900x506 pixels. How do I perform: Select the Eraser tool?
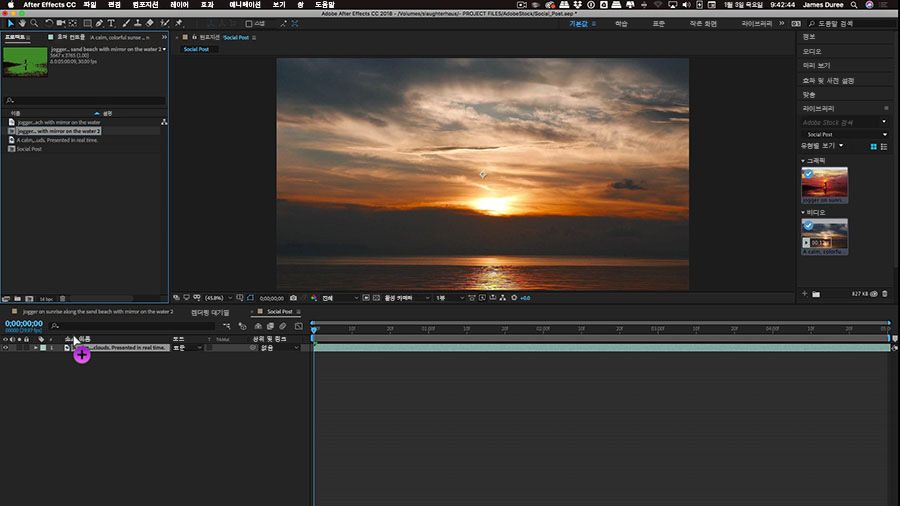coord(150,24)
